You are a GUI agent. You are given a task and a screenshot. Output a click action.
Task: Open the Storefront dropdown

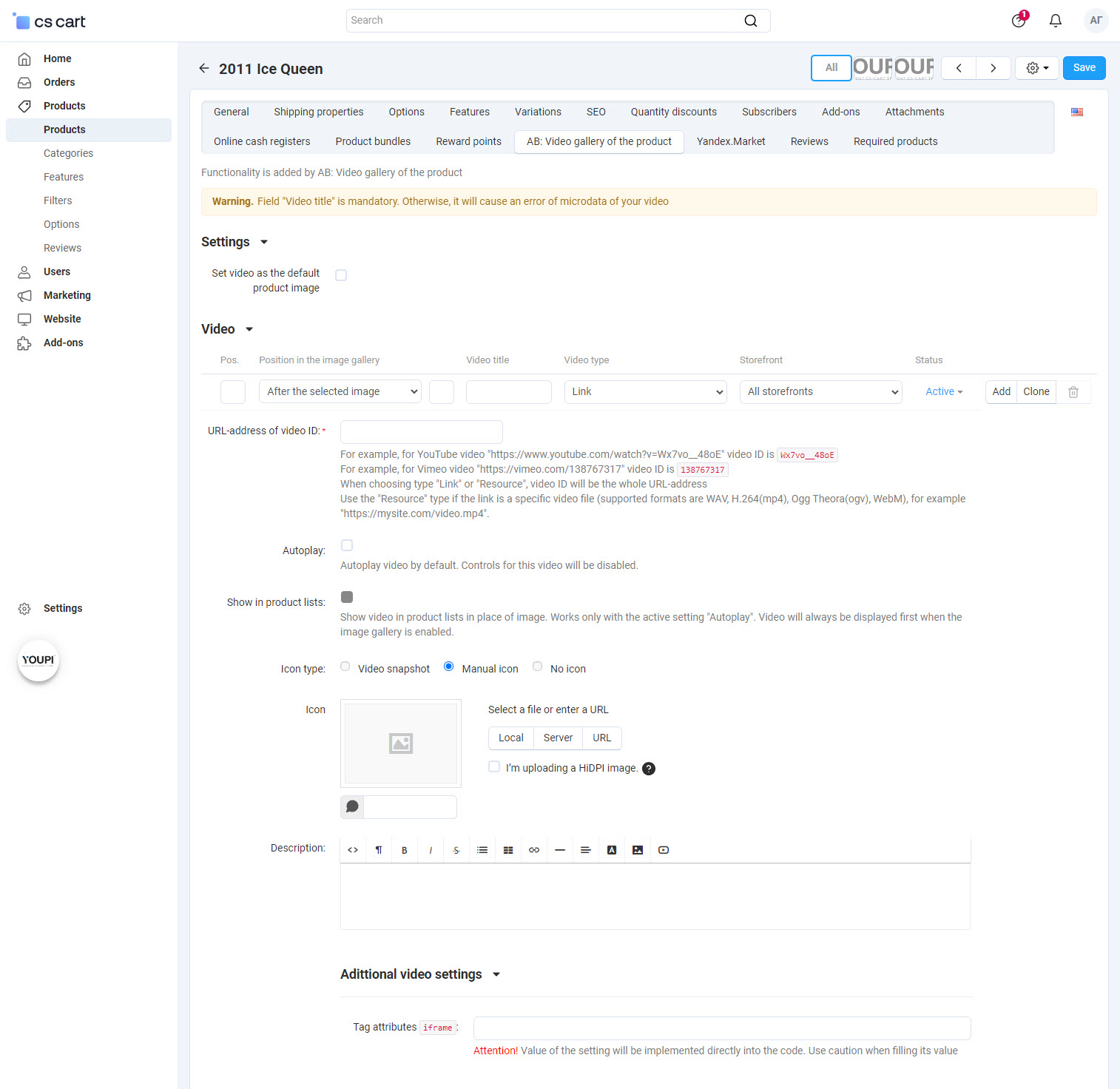[820, 391]
